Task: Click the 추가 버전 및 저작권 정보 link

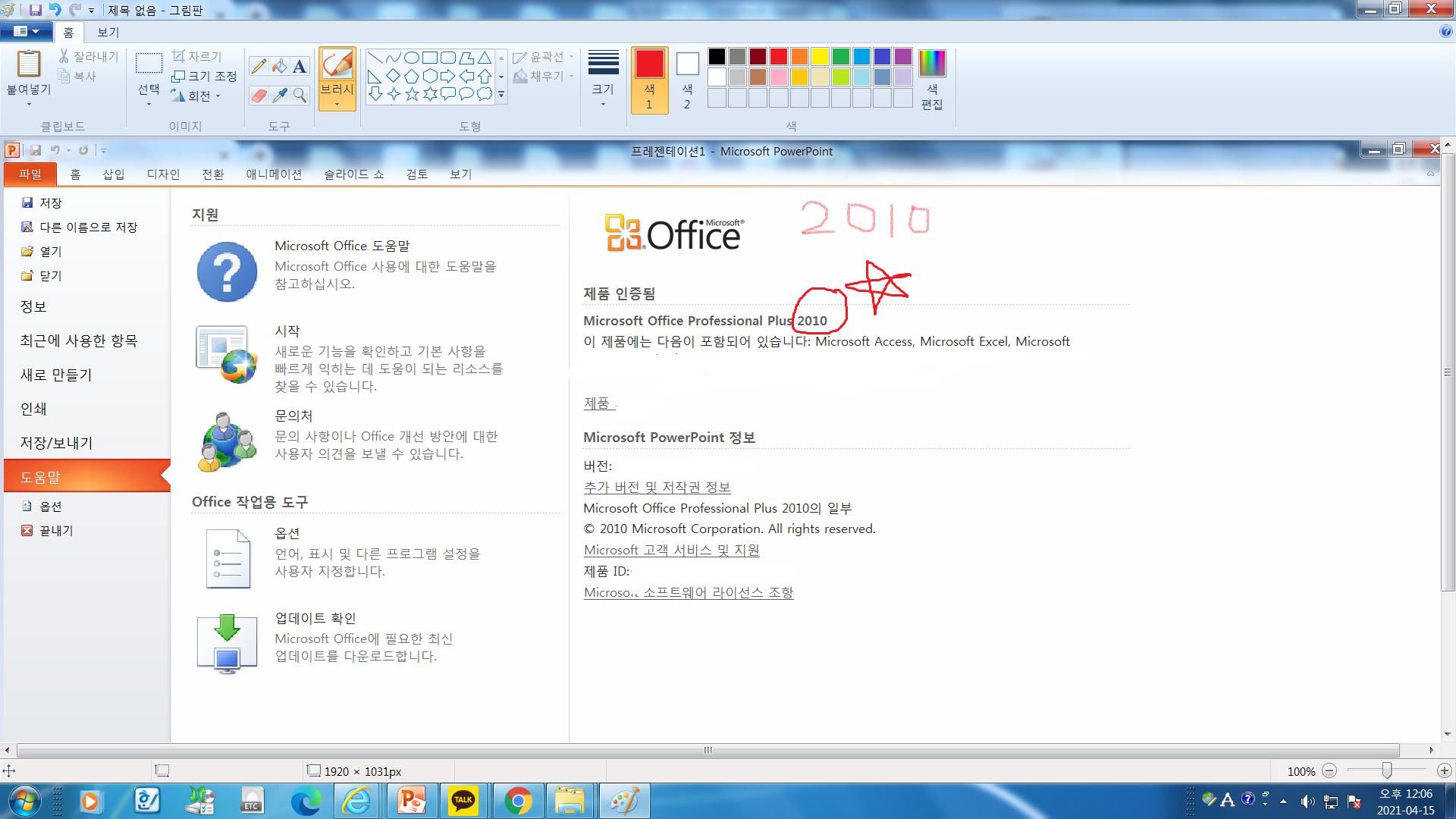Action: (657, 487)
